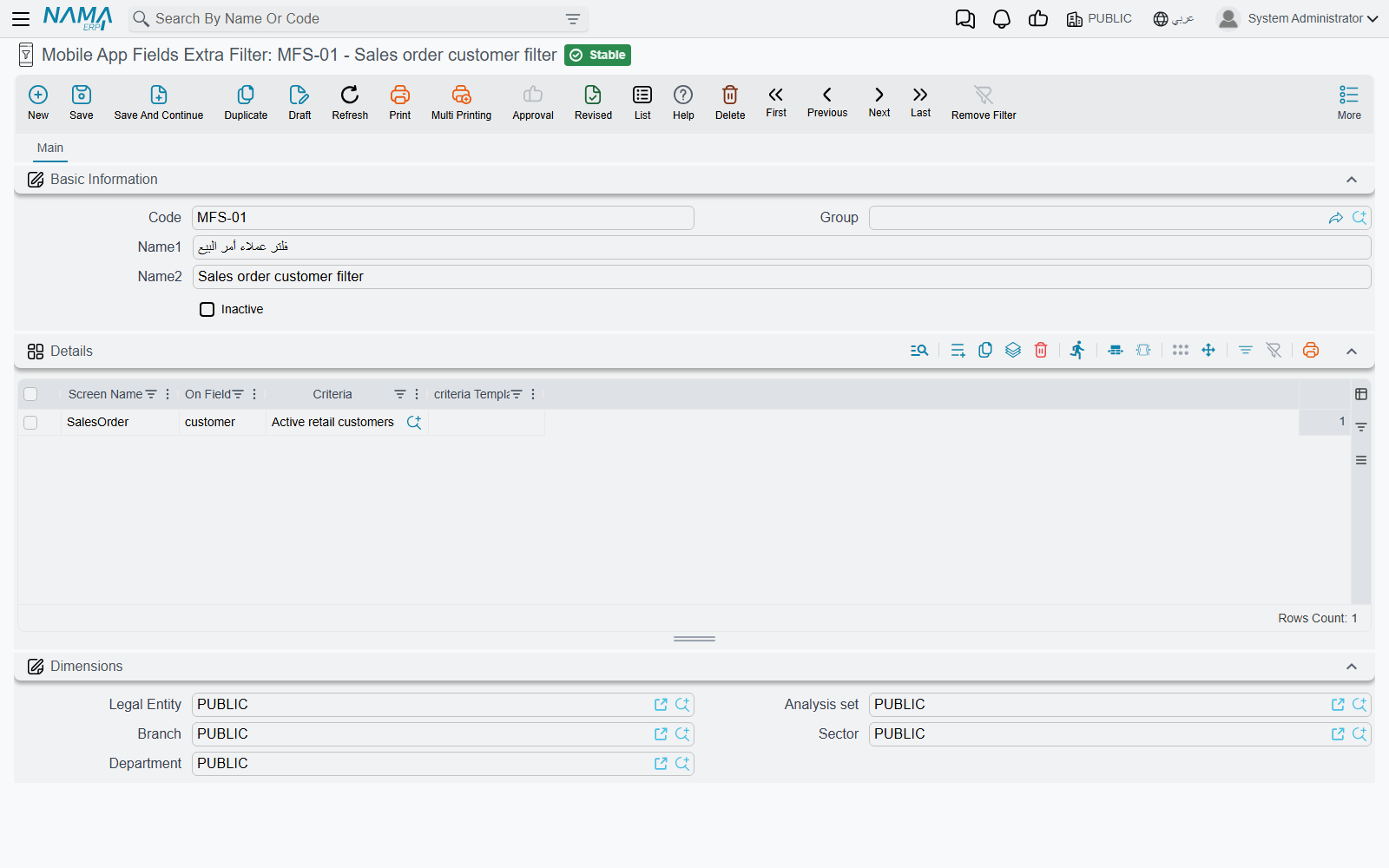Click the Stable status badge
Image resolution: width=1389 pixels, height=868 pixels.
pyautogui.click(x=597, y=55)
